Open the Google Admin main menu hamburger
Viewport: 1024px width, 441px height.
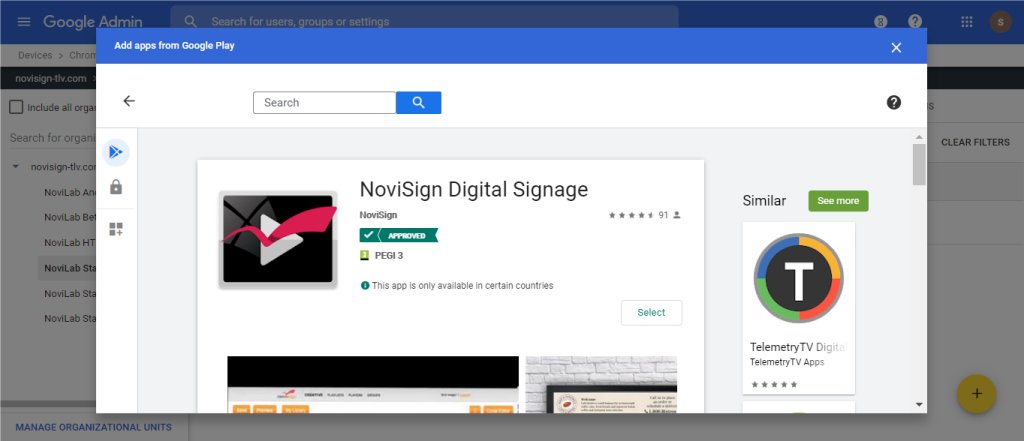pyautogui.click(x=24, y=22)
